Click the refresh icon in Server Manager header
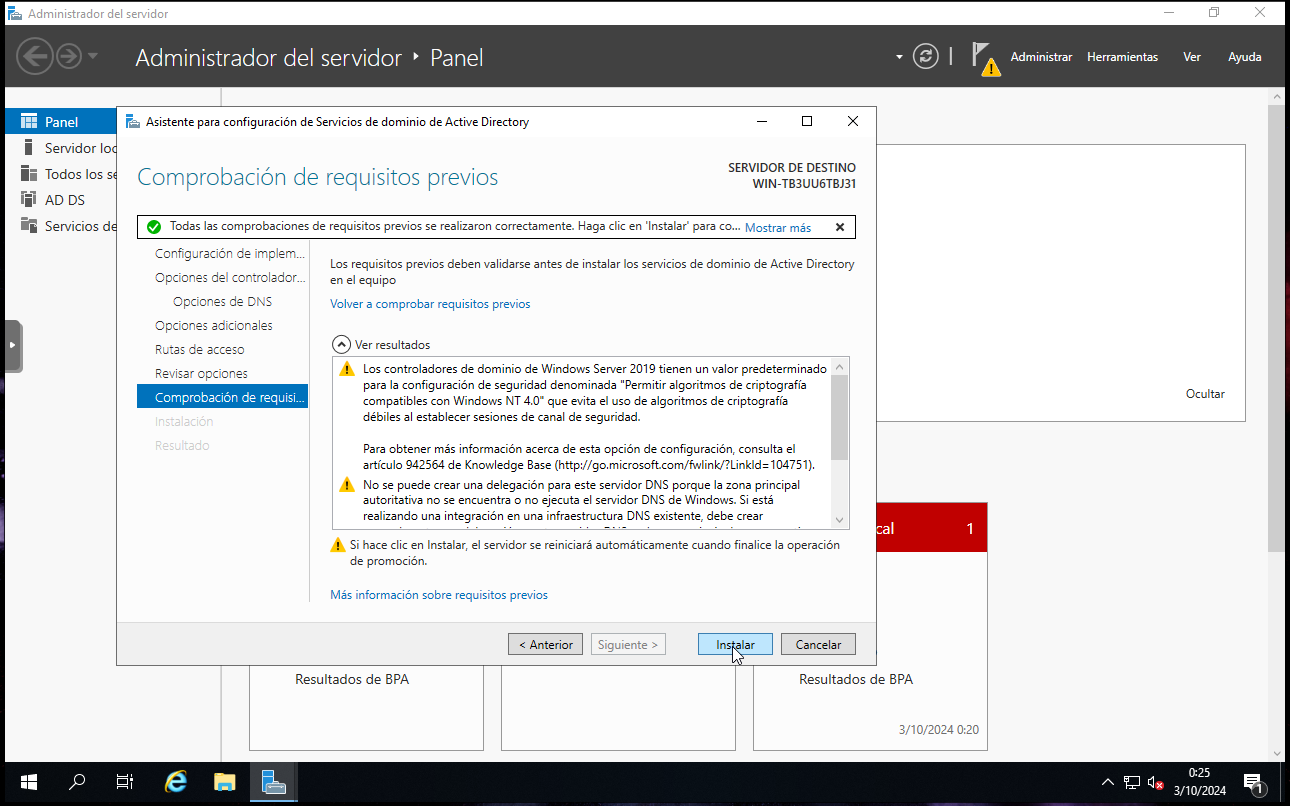Screen dimensions: 1290x806 (927, 56)
